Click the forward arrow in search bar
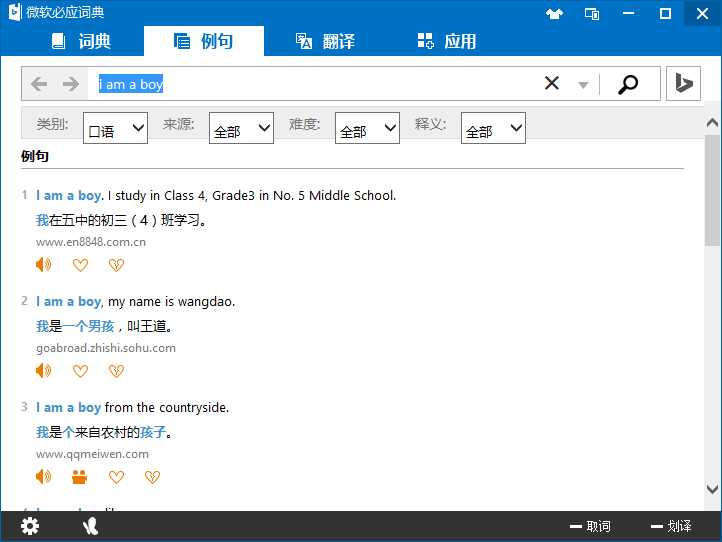 [70, 84]
